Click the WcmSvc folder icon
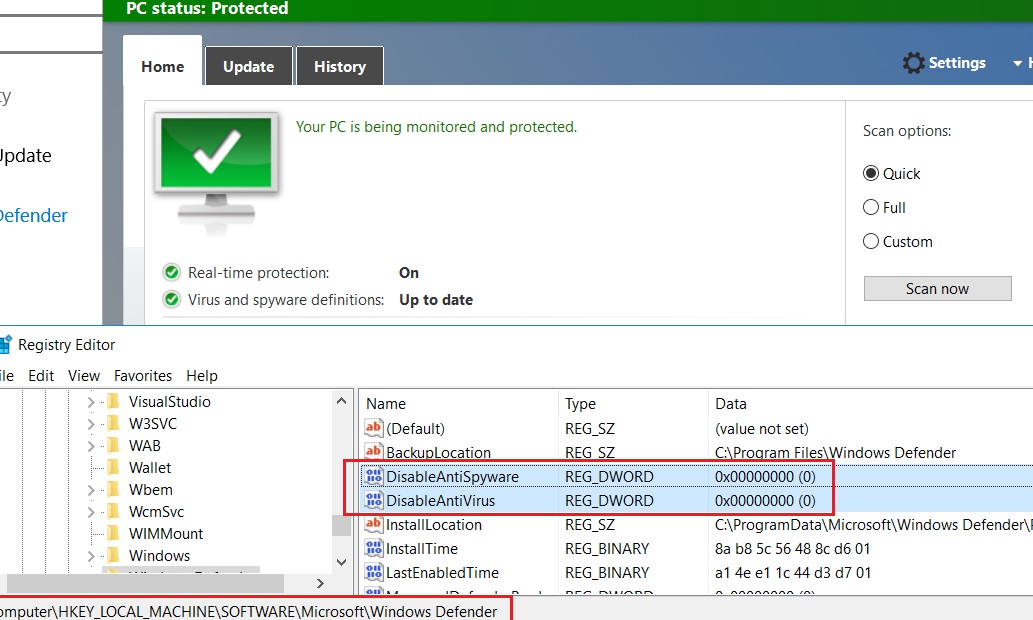The height and width of the screenshot is (620, 1033). point(113,511)
